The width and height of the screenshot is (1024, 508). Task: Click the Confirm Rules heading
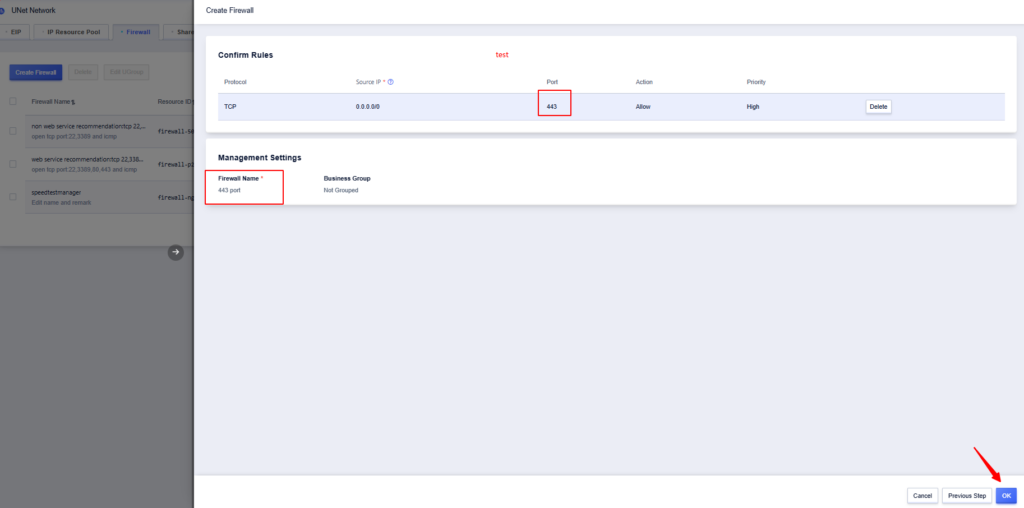(x=246, y=55)
